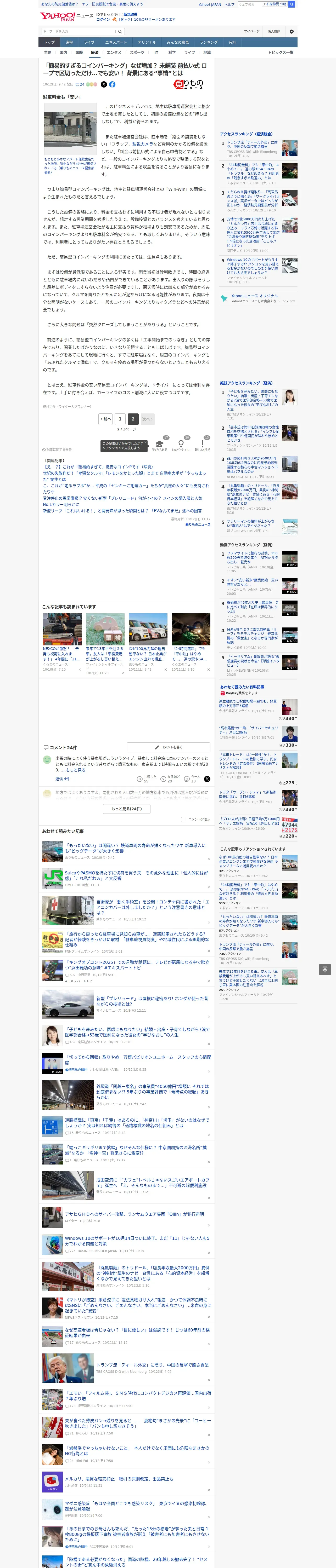This screenshot has height=1568, width=336.
Task: Share the first comment on X
Action: click(207, 779)
